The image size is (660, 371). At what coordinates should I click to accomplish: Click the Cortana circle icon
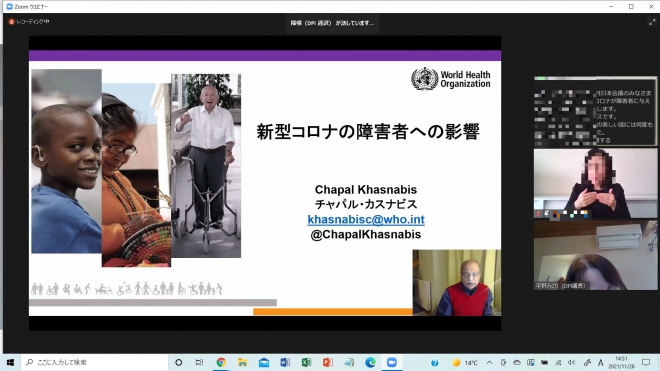click(x=178, y=363)
